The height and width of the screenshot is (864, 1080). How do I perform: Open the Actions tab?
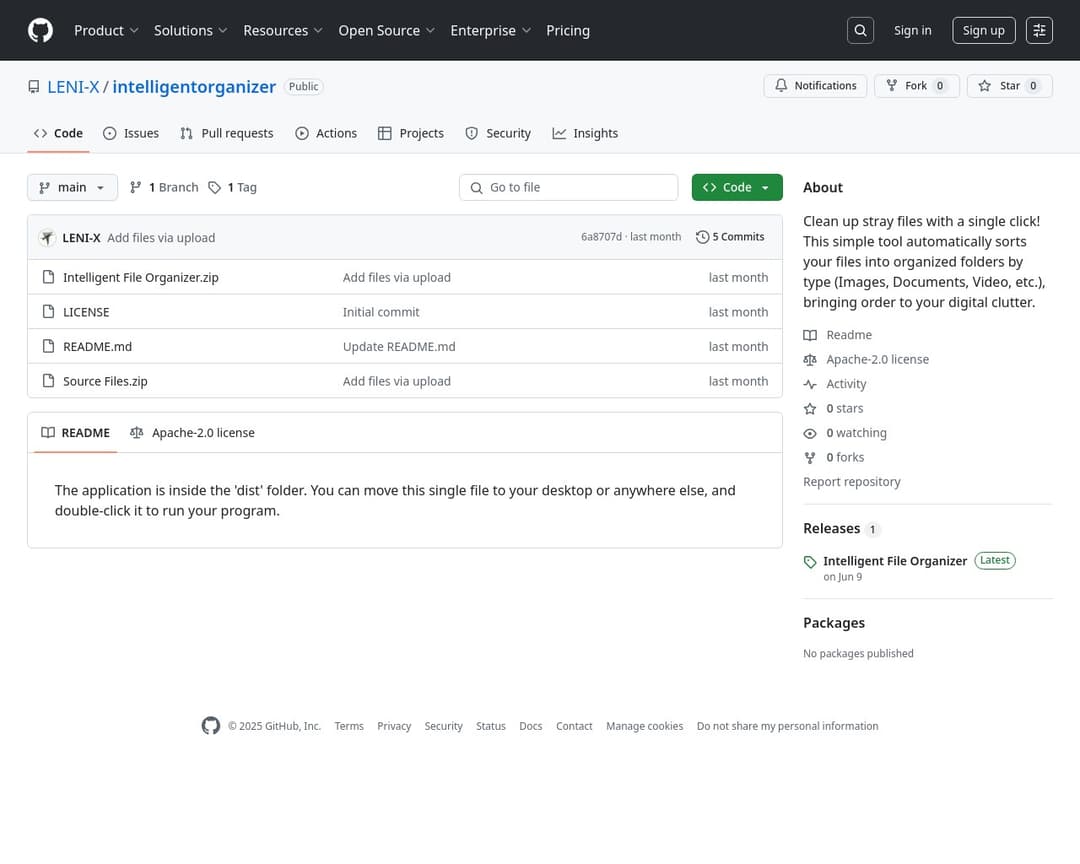click(x=326, y=134)
